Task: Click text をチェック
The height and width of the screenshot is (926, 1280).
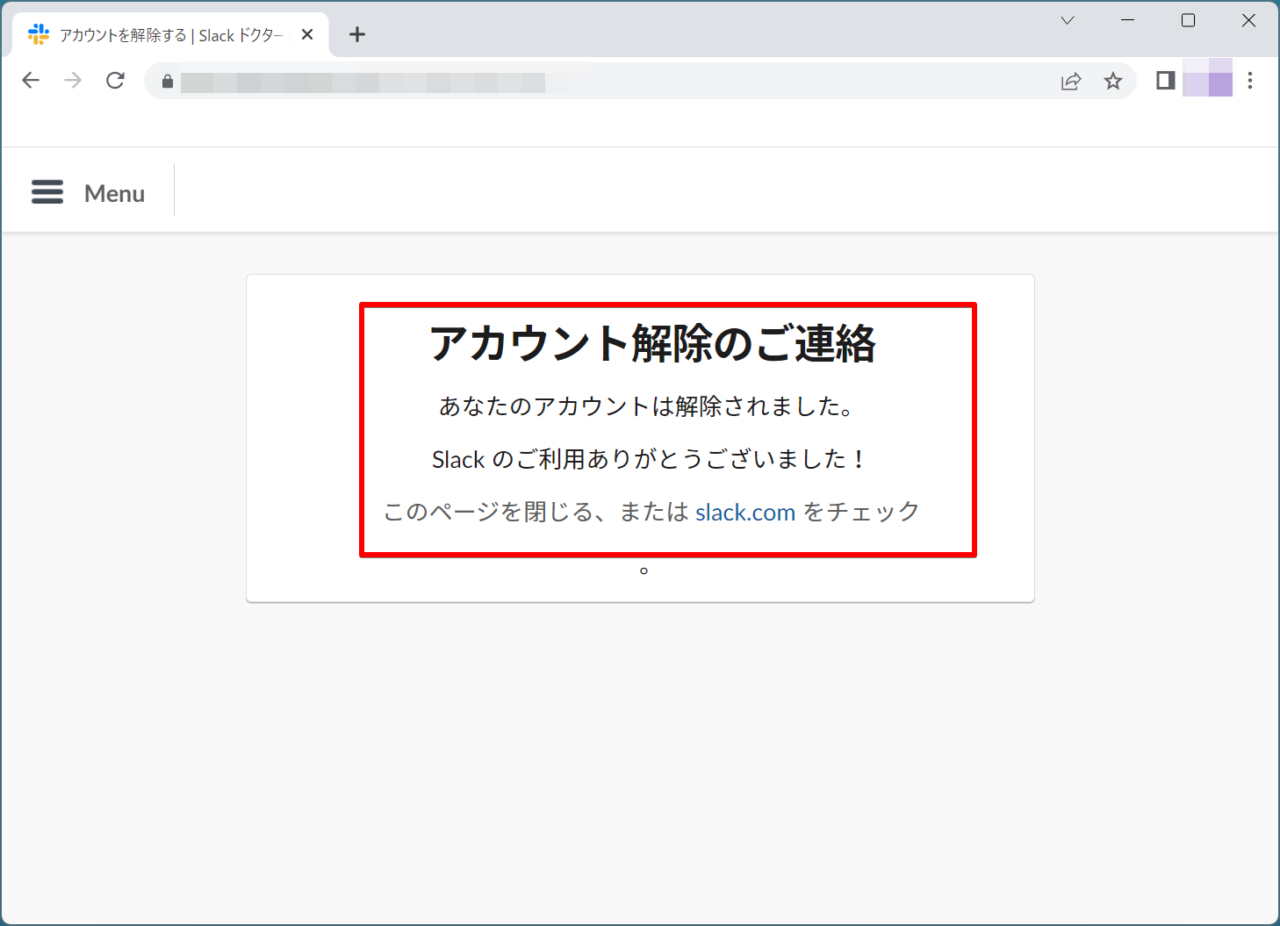Action: [861, 512]
